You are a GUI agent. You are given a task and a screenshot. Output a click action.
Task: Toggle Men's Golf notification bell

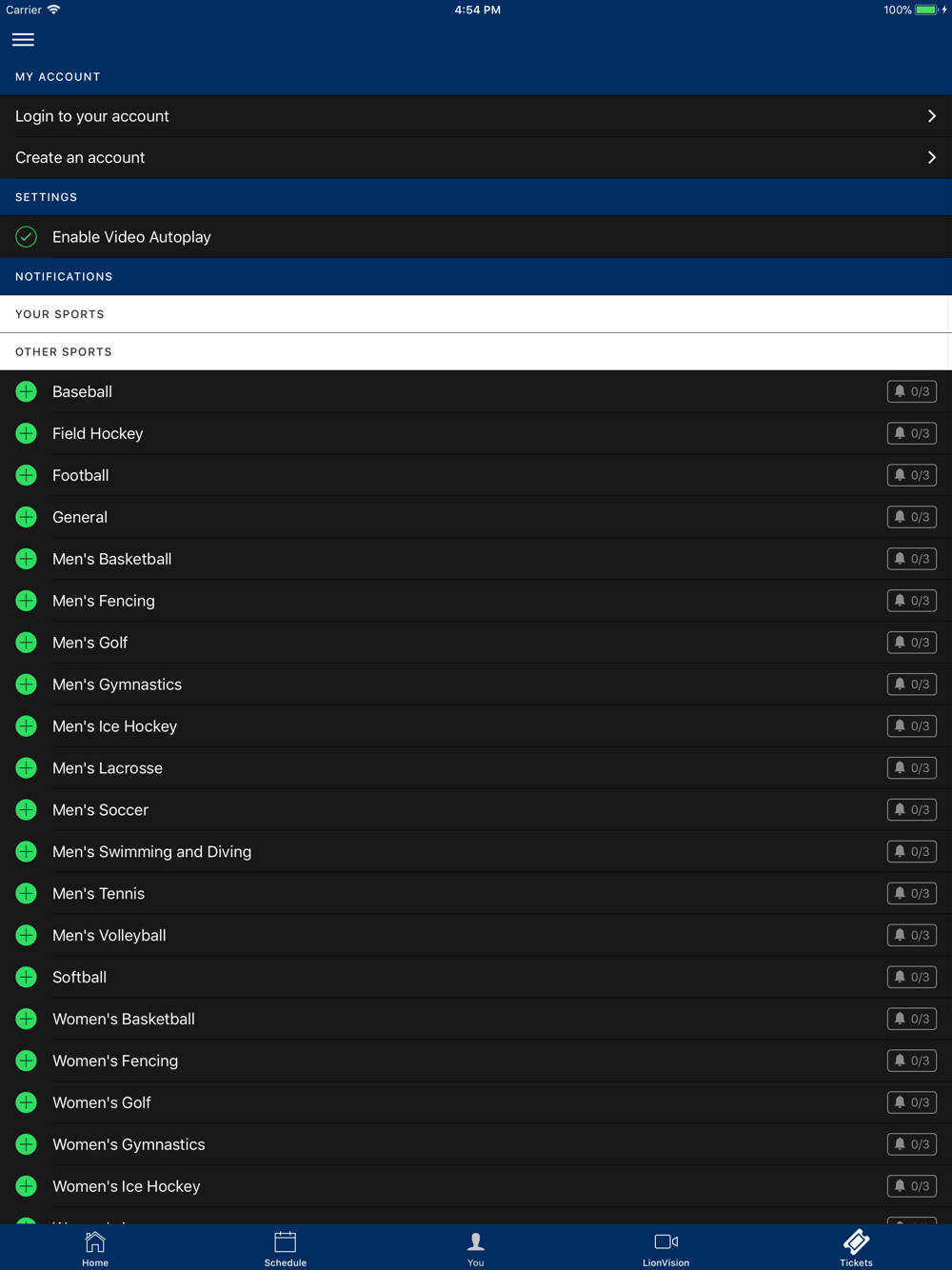(912, 643)
